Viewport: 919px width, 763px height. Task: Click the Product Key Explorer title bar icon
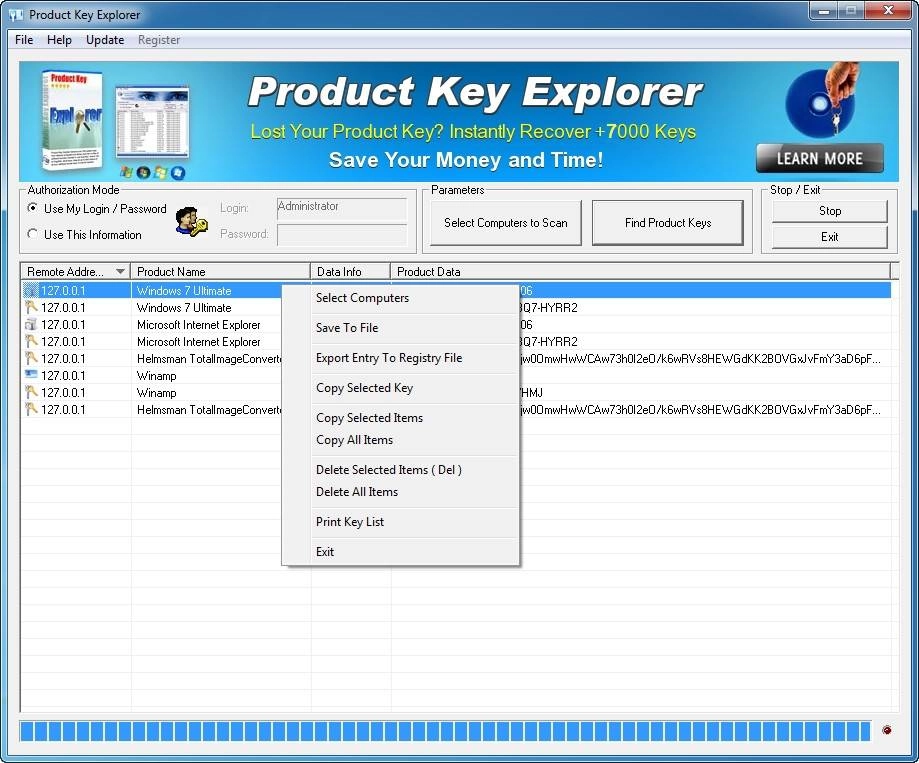click(x=16, y=15)
